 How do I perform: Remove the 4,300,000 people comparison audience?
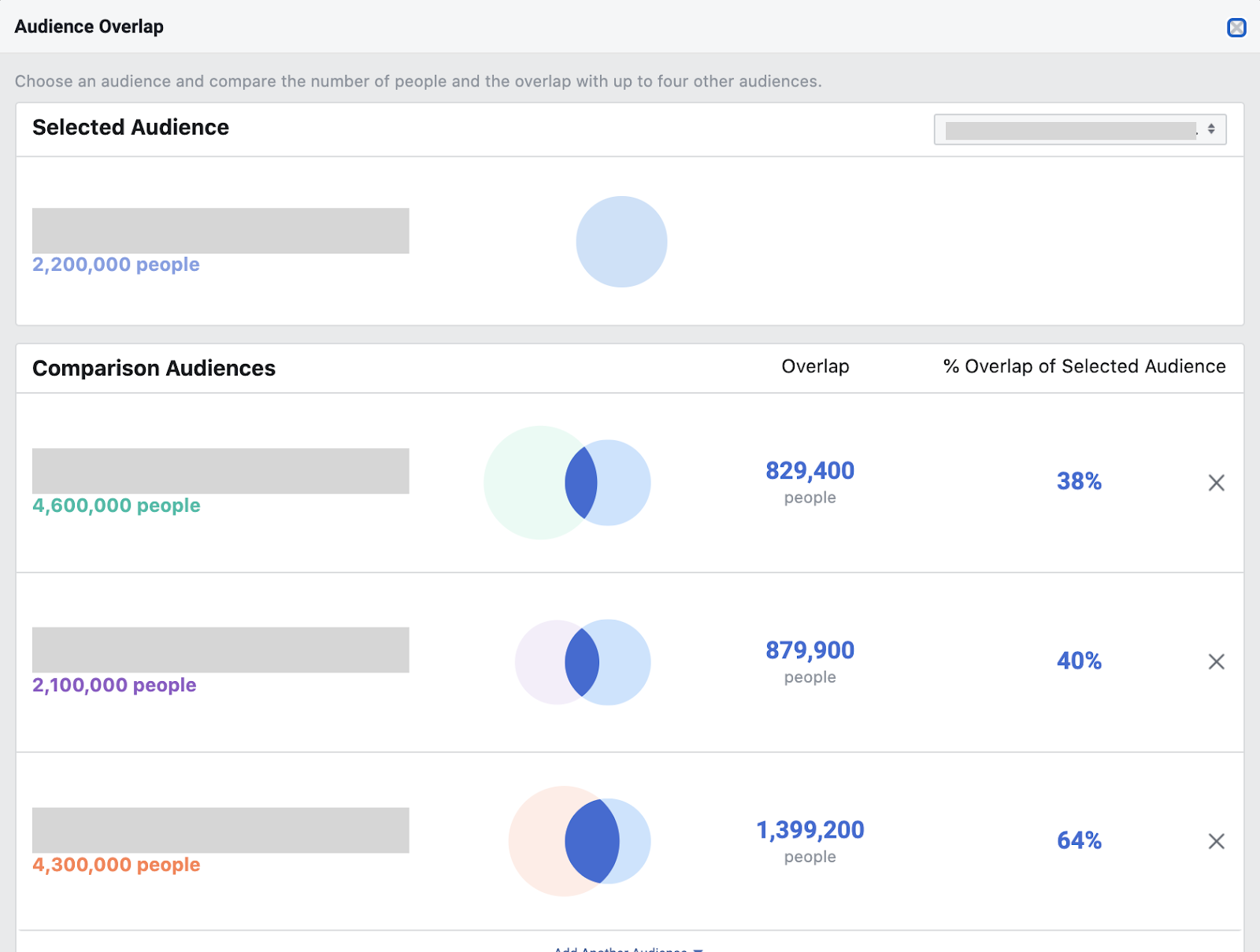(1216, 841)
